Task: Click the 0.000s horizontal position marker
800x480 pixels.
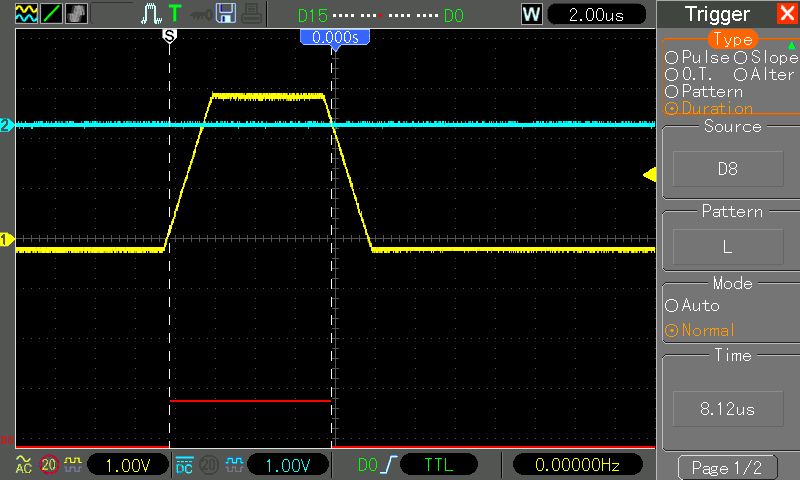Action: [335, 37]
